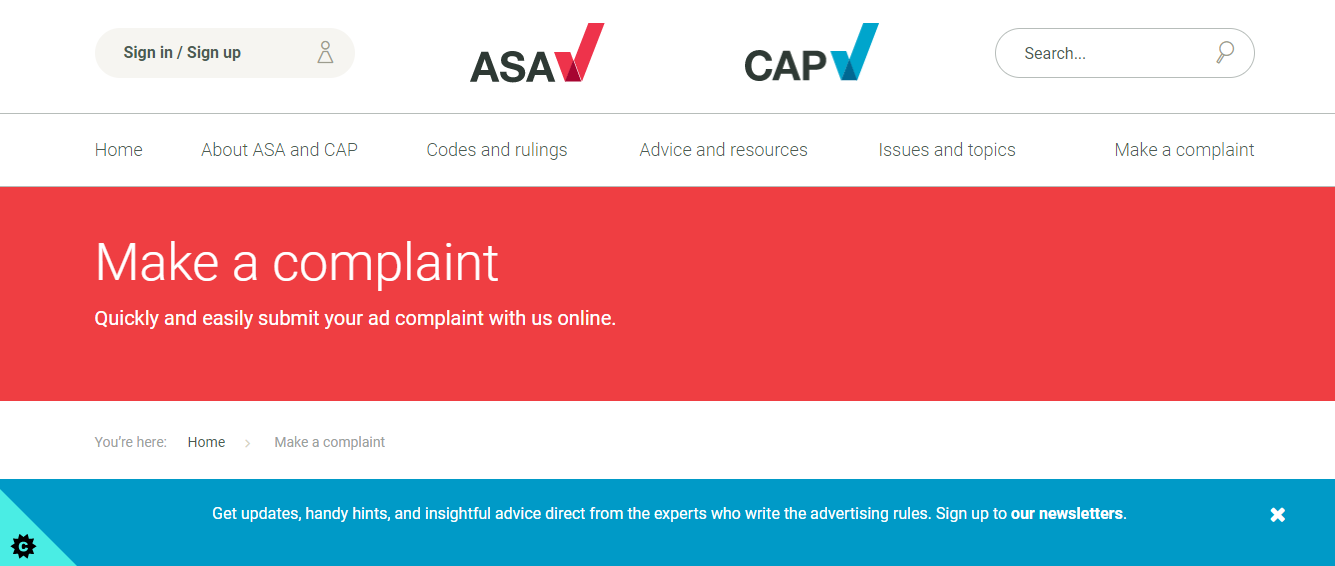Click the magnifying glass search icon
This screenshot has width=1335, height=566.
[1225, 53]
